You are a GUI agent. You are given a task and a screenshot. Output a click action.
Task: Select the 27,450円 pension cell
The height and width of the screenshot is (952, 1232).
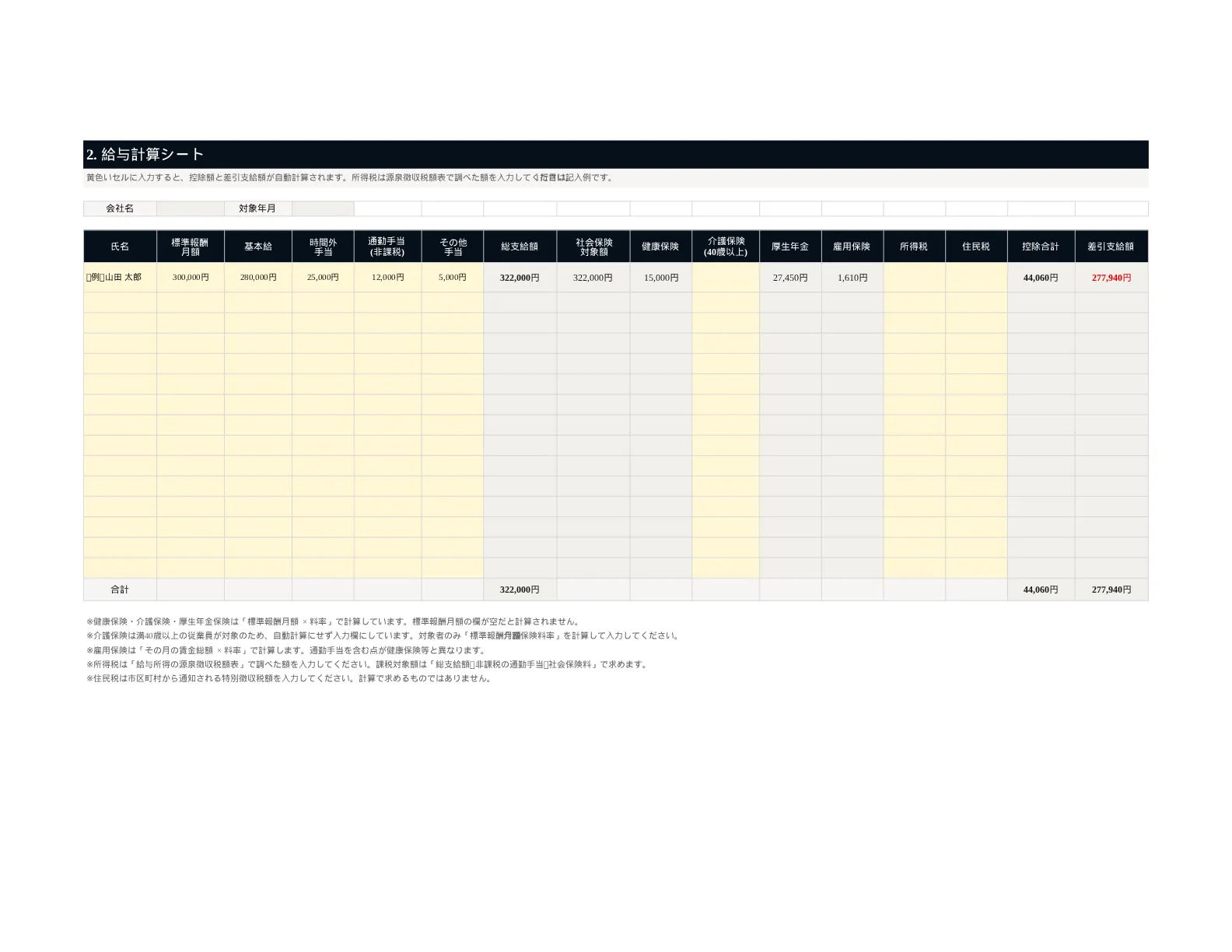point(790,278)
